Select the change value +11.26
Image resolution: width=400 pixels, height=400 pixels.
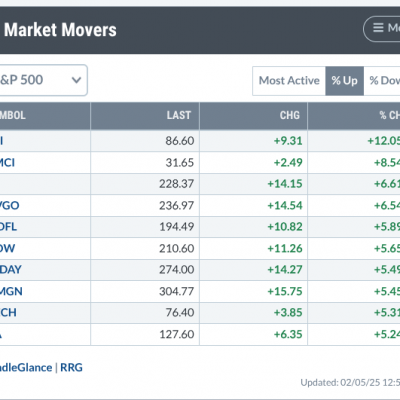click(285, 248)
